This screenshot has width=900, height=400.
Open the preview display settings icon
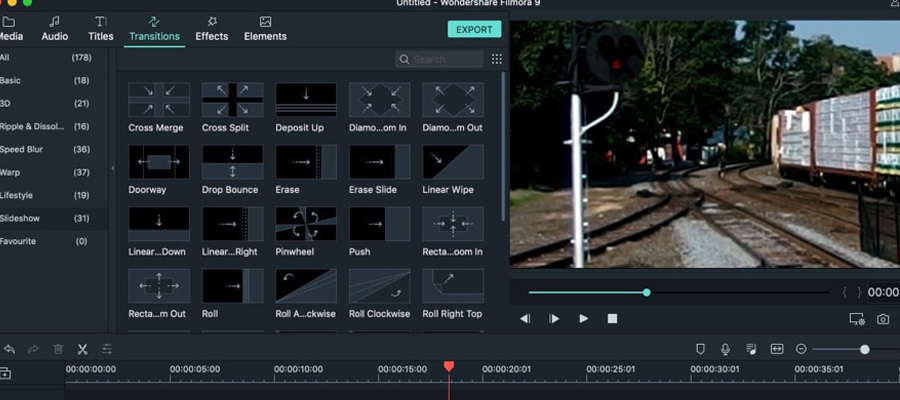pyautogui.click(x=856, y=319)
